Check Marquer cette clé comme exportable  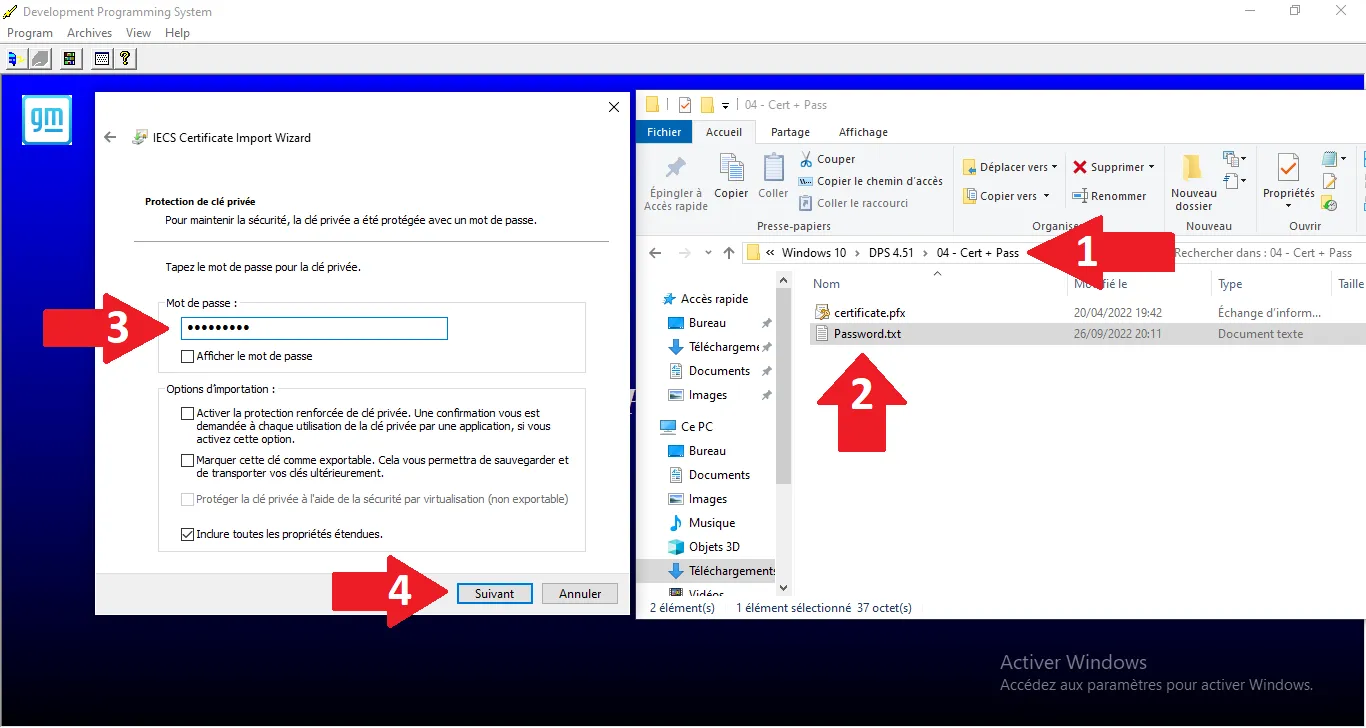(187, 461)
